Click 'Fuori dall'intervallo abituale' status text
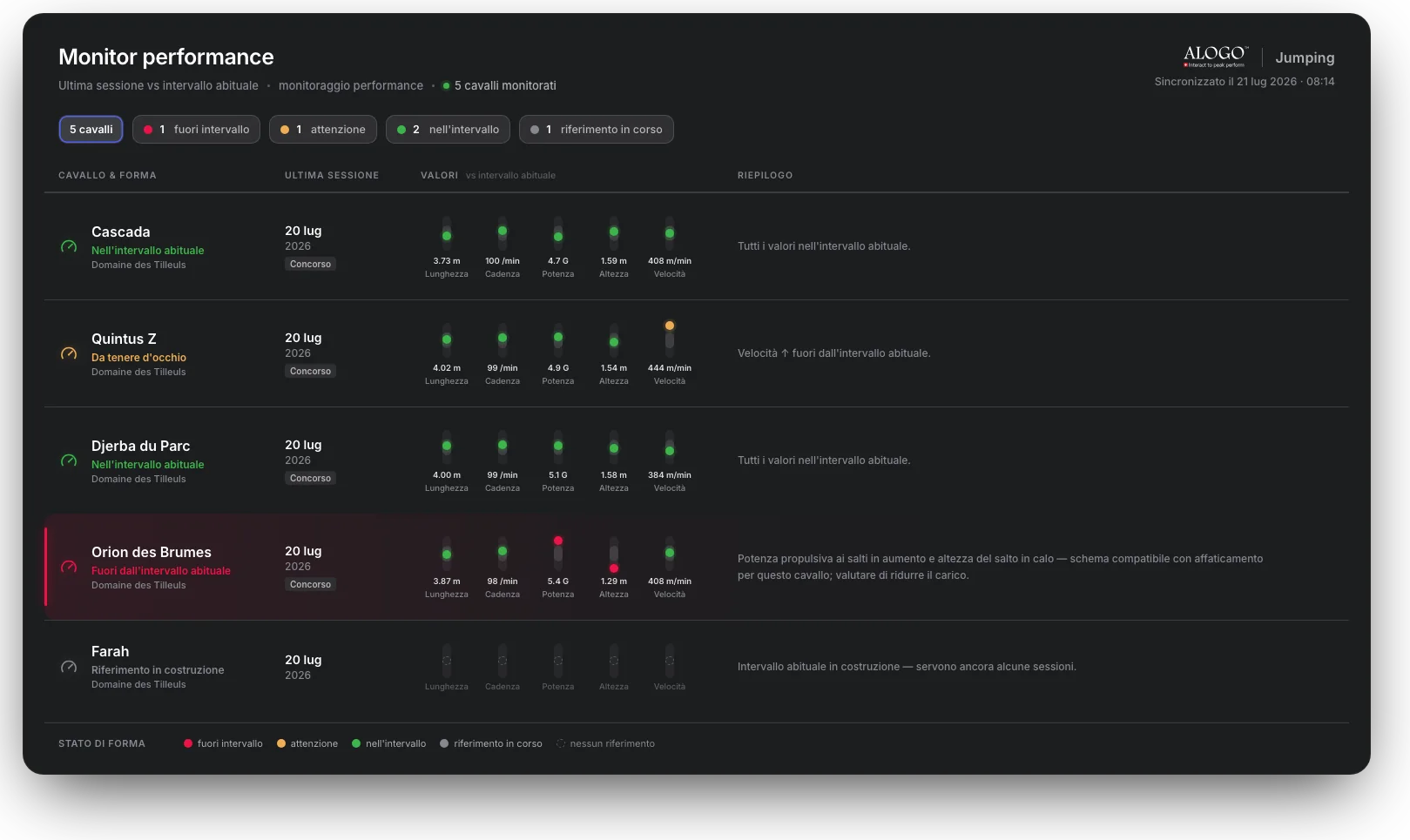 pos(161,570)
